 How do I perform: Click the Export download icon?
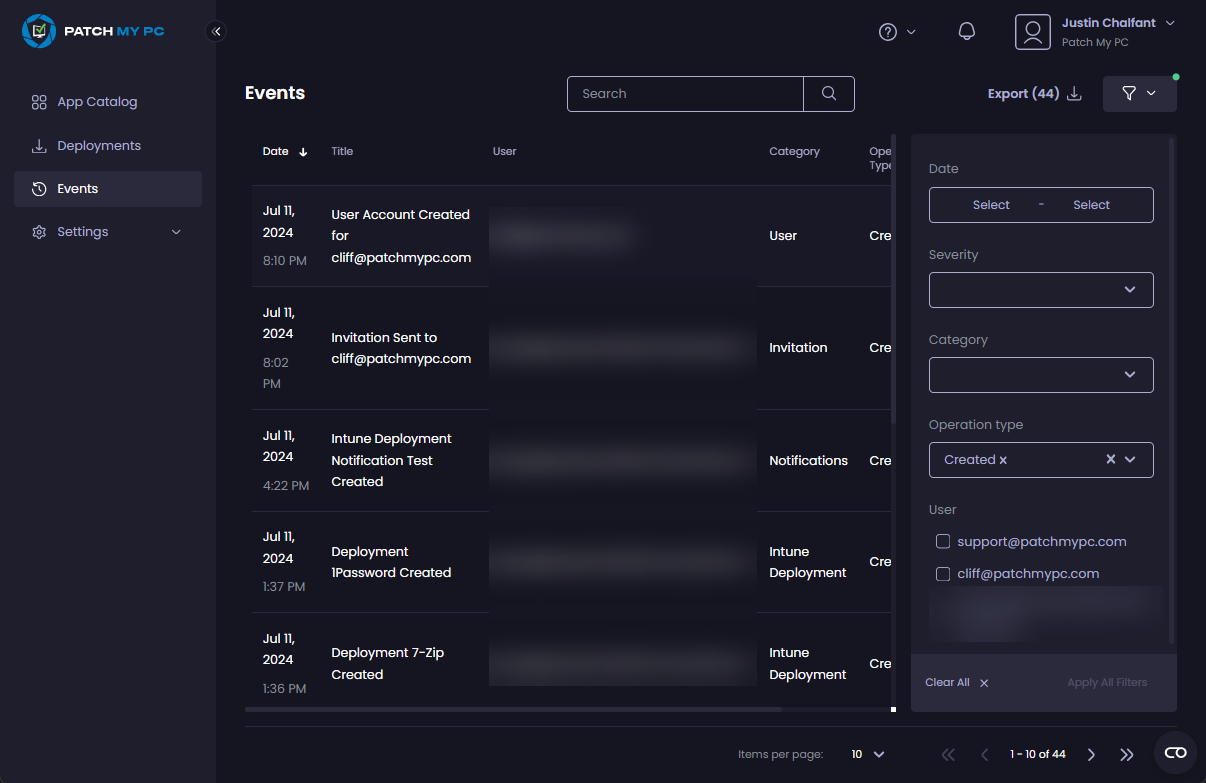[x=1074, y=92]
